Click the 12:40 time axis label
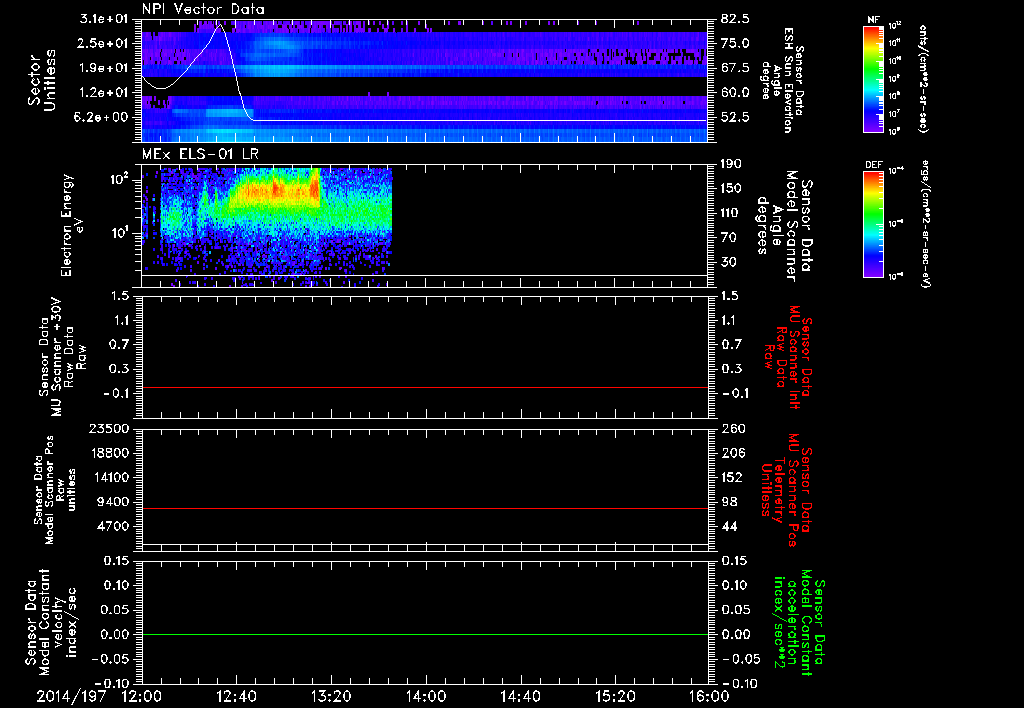Screen dimensions: 1024x708 236,696
